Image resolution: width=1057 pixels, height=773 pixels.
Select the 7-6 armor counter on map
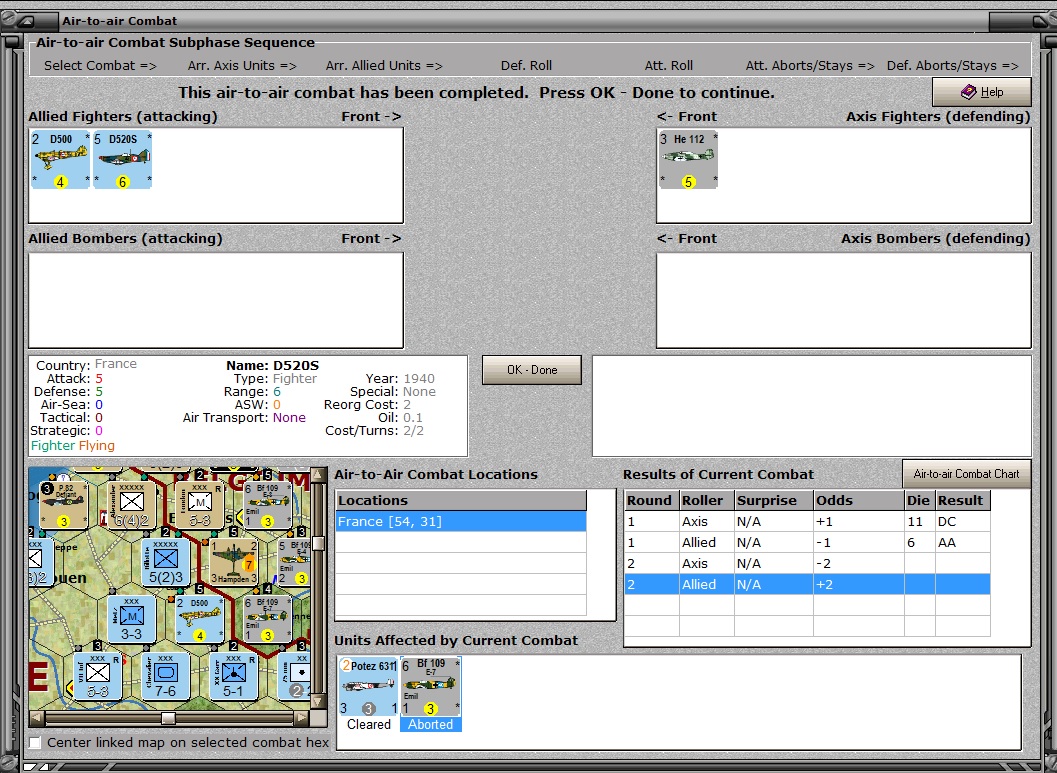coord(166,677)
